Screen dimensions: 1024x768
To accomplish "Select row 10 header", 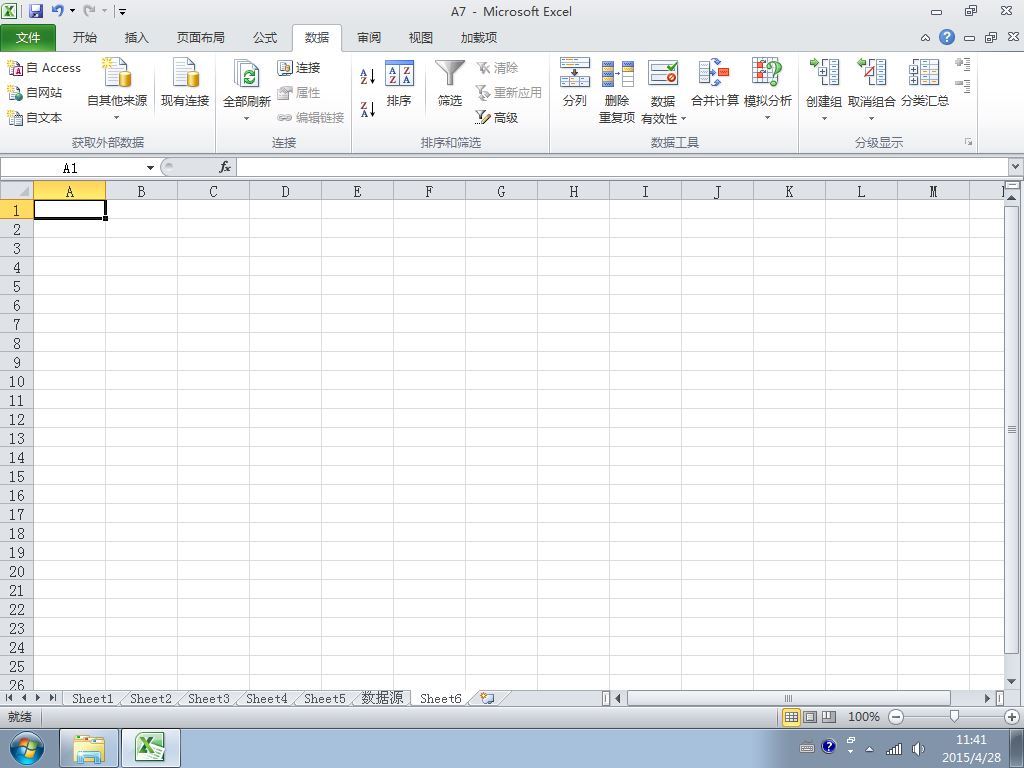I will 17,381.
